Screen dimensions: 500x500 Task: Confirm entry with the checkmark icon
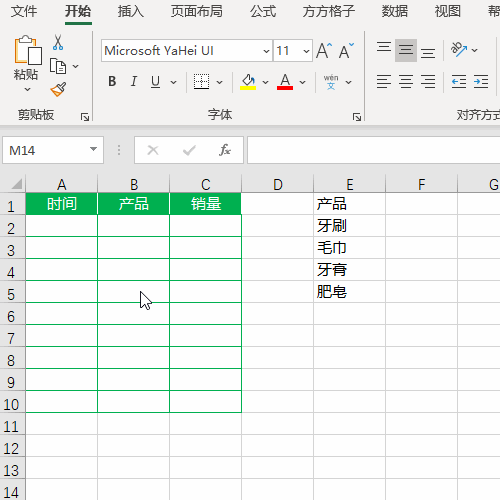click(x=189, y=150)
